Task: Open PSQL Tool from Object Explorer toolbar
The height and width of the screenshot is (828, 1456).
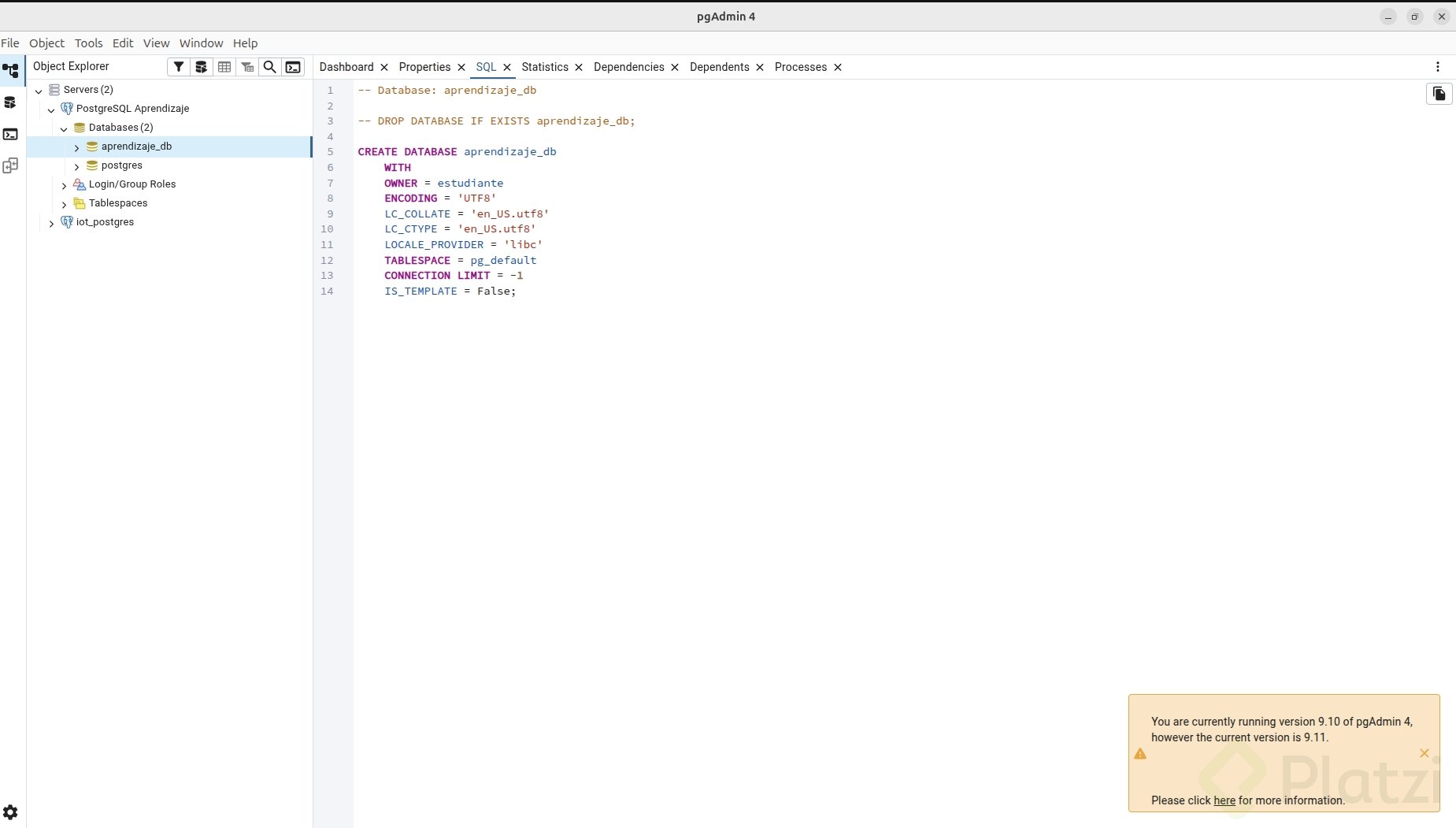Action: point(293,67)
